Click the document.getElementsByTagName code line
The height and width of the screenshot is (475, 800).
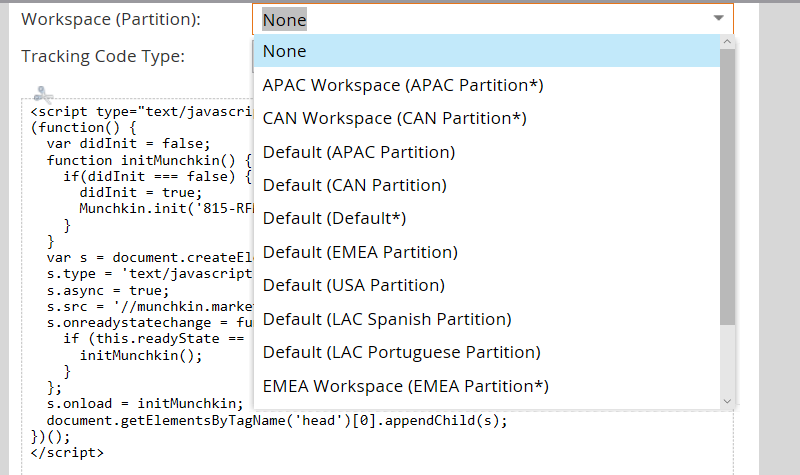(x=277, y=420)
